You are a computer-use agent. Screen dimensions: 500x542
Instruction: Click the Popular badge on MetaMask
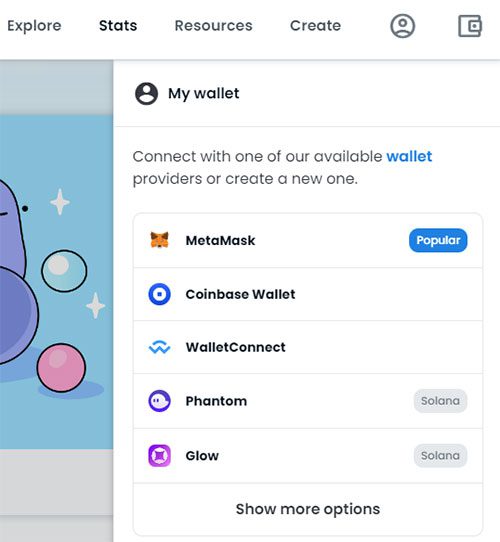point(438,240)
